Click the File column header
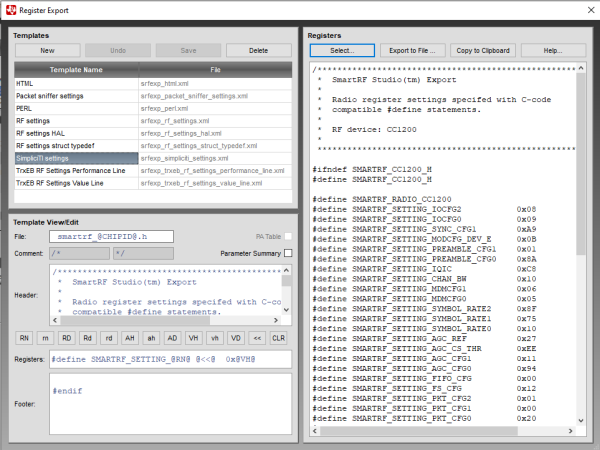Viewport: 600px width, 450px height. pos(215,70)
